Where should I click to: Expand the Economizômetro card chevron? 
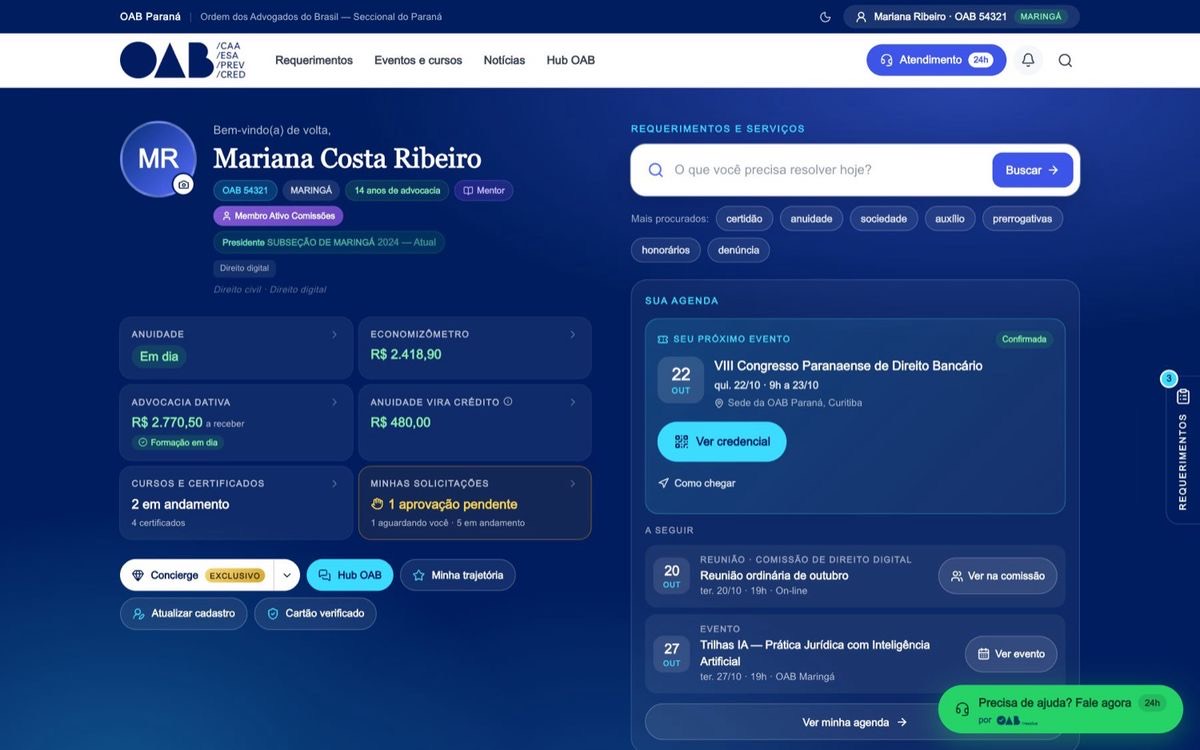click(572, 334)
